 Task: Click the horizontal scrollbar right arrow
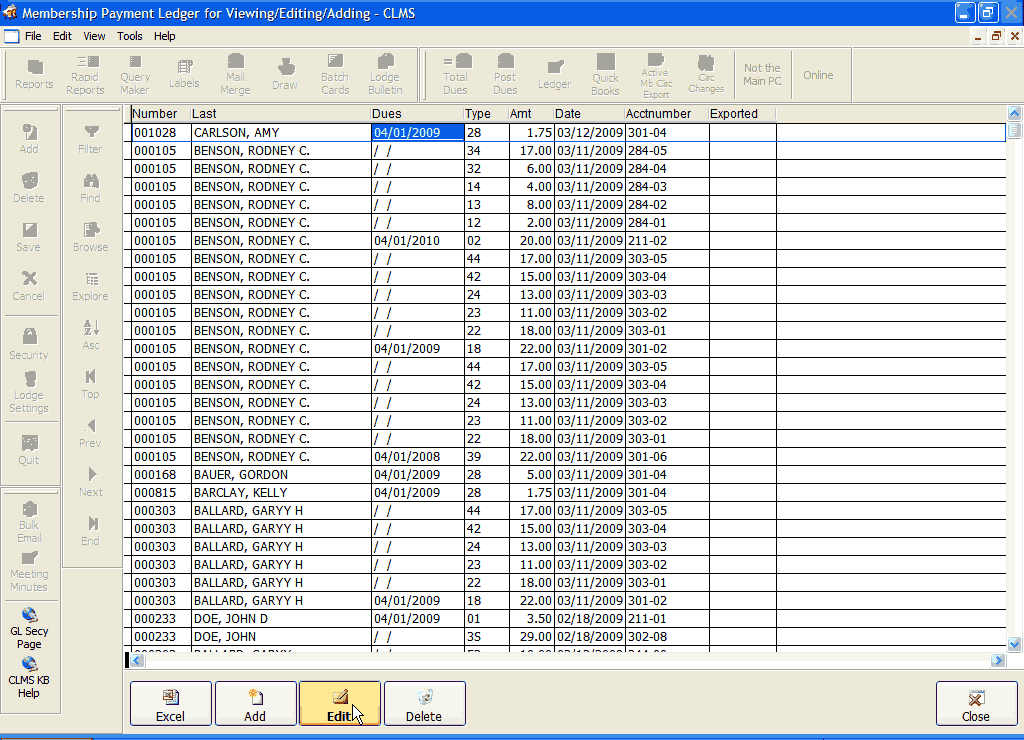[x=998, y=660]
